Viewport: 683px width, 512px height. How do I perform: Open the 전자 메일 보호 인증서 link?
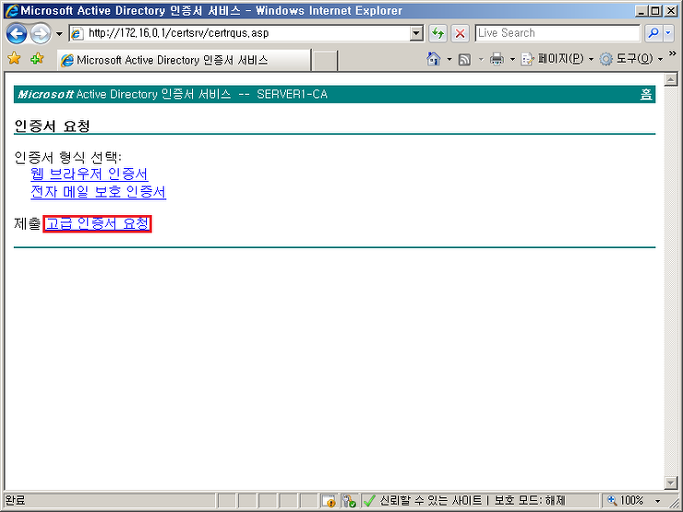click(x=98, y=192)
